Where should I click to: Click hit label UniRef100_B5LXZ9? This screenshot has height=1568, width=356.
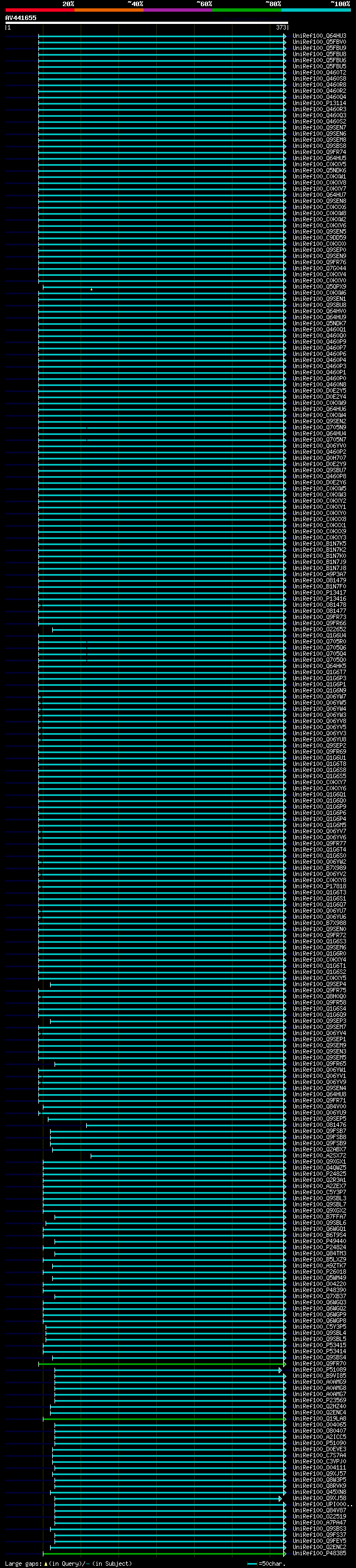tap(319, 1260)
